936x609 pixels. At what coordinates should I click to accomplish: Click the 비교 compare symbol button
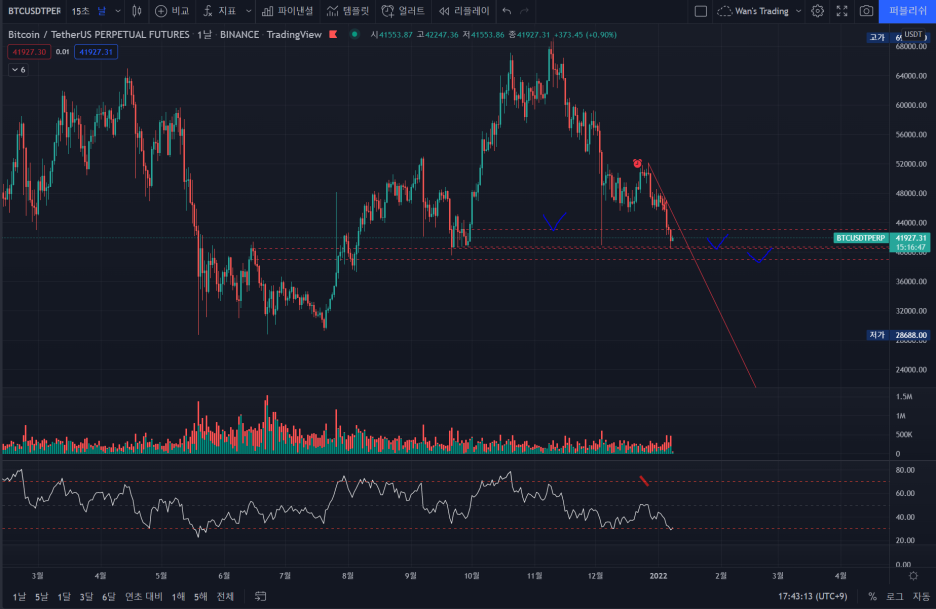(172, 11)
